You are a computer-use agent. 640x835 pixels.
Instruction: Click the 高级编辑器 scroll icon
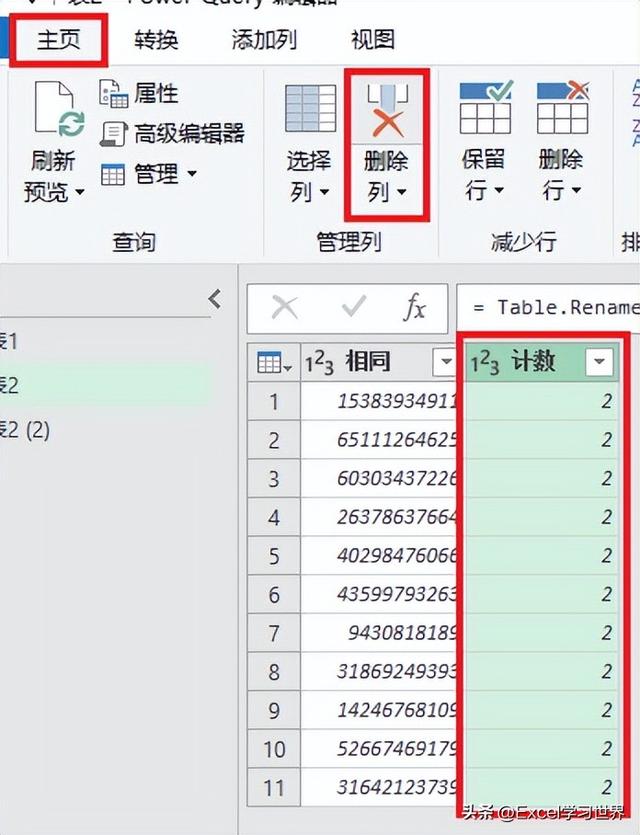point(113,134)
